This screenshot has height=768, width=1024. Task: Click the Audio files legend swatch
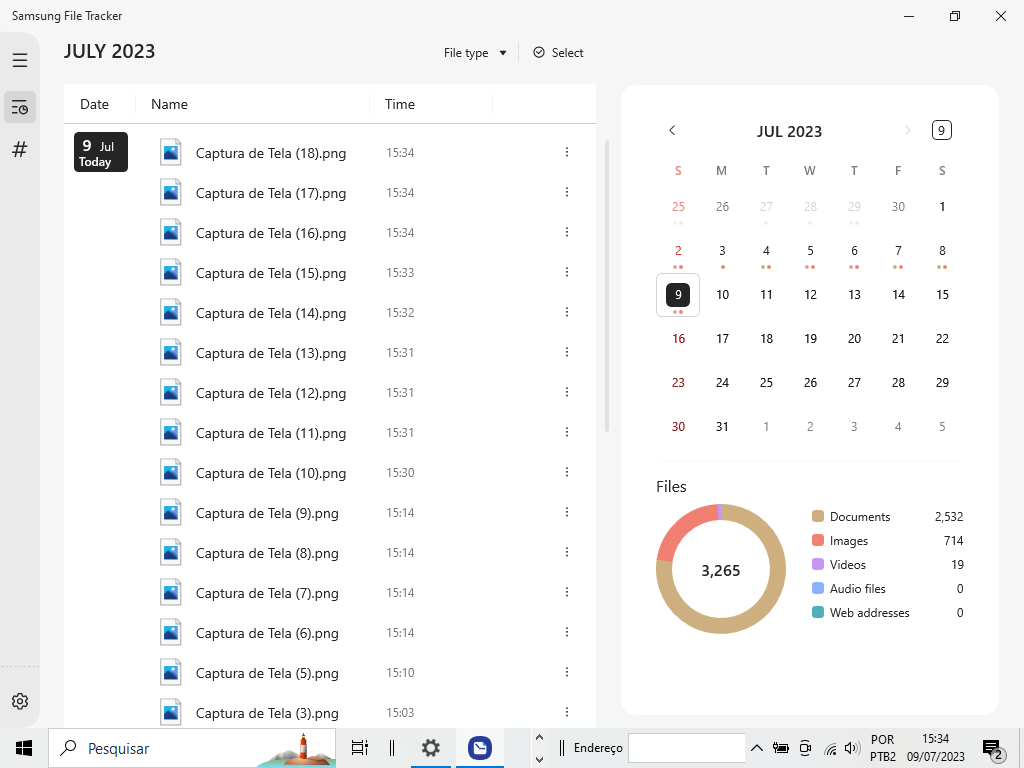click(x=818, y=589)
